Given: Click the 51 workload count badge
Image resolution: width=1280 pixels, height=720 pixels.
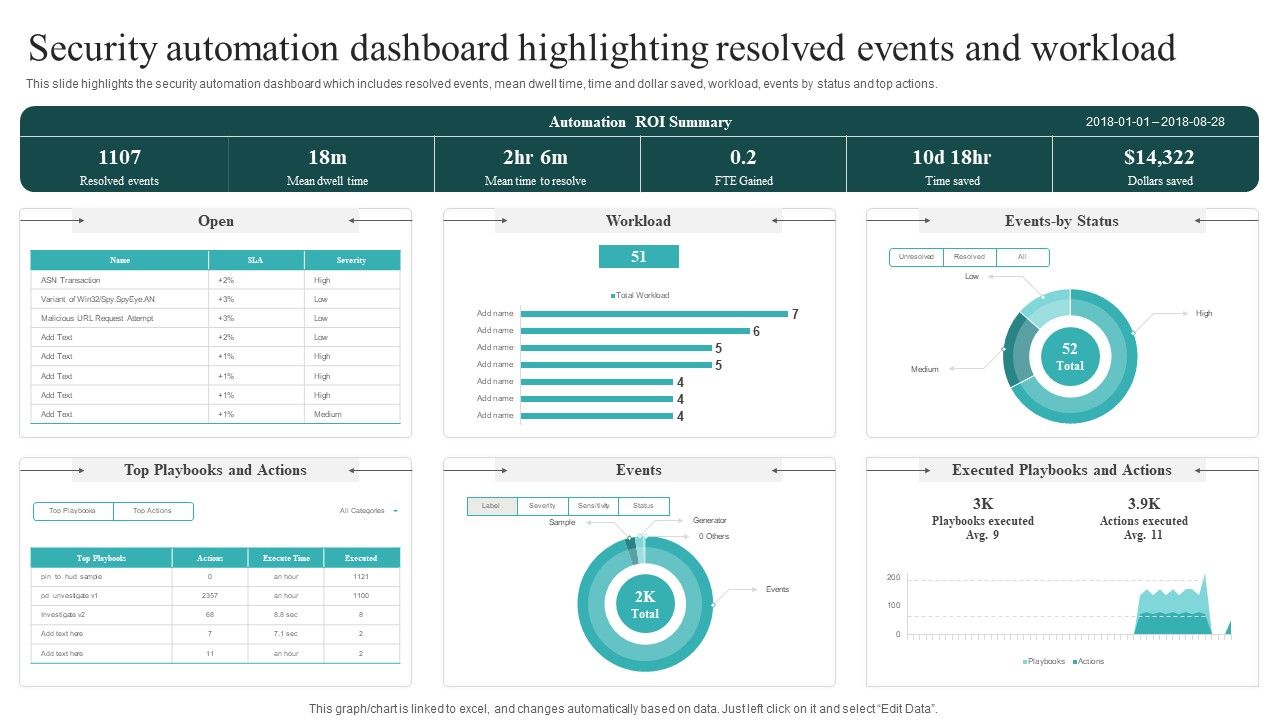Looking at the screenshot, I should click(x=638, y=257).
